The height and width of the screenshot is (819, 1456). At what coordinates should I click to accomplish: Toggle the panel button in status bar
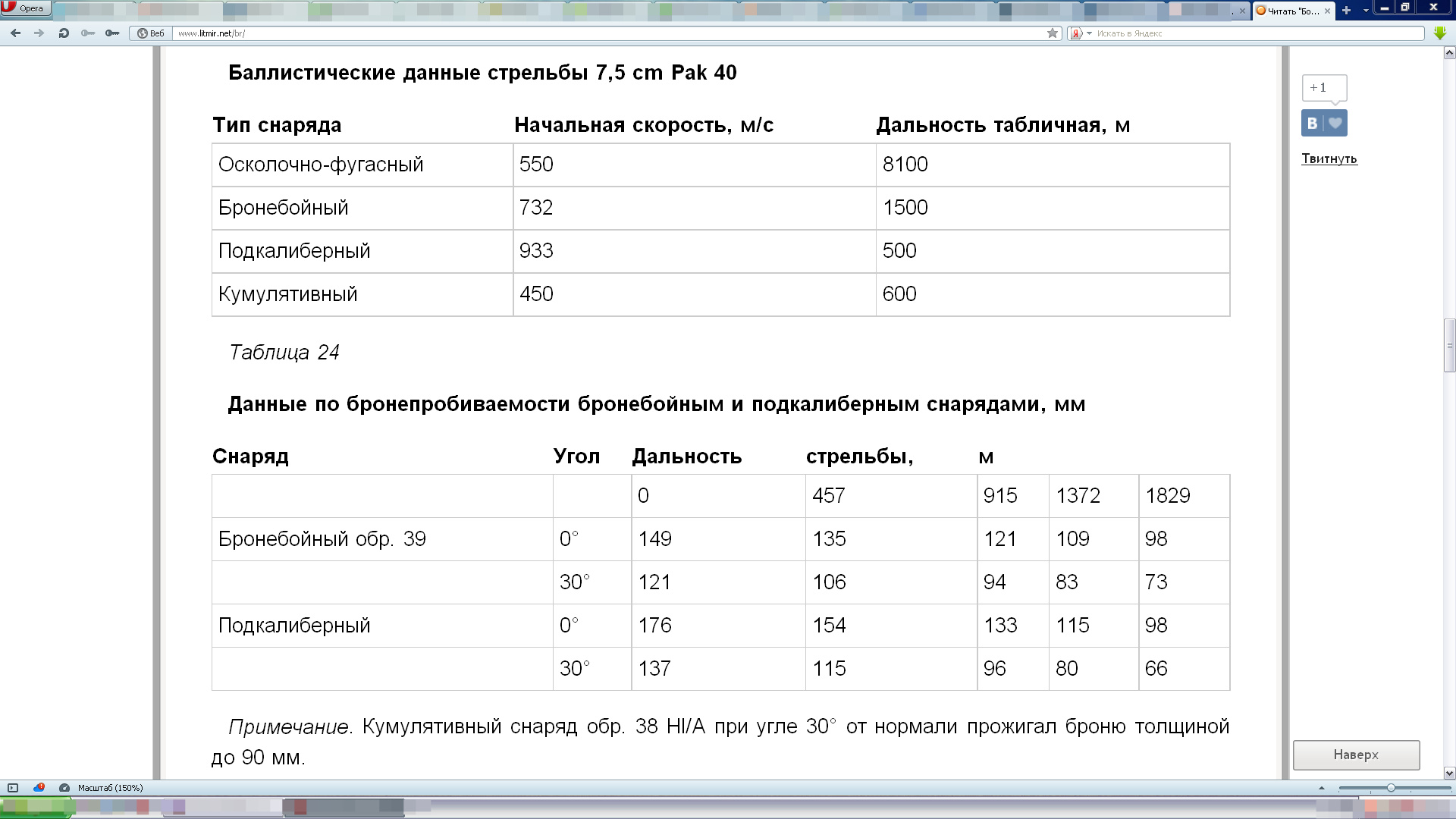coord(13,788)
